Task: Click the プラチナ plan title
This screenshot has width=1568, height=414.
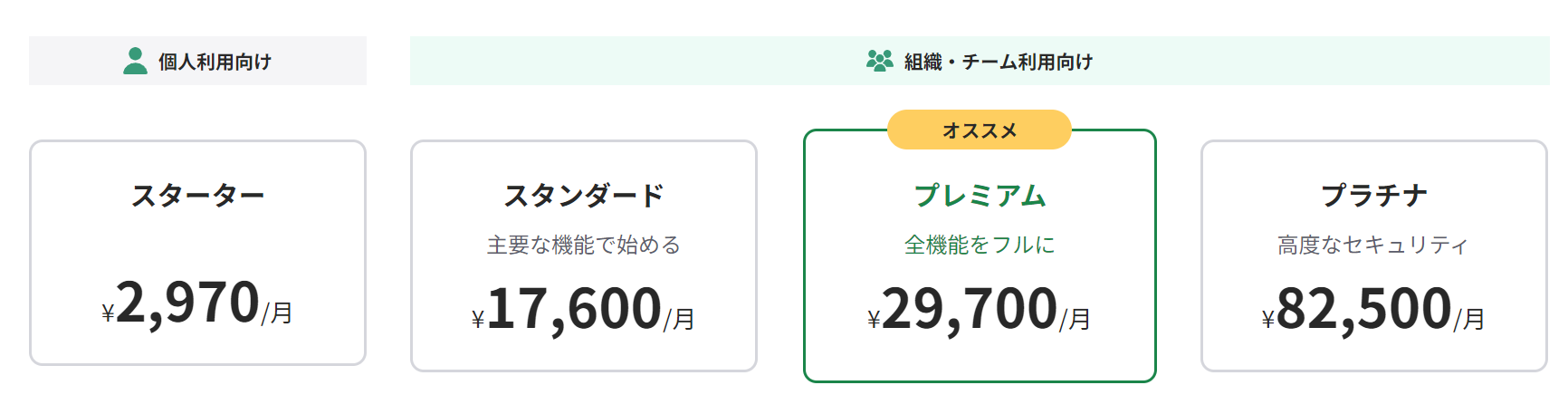Action: coord(1373,196)
